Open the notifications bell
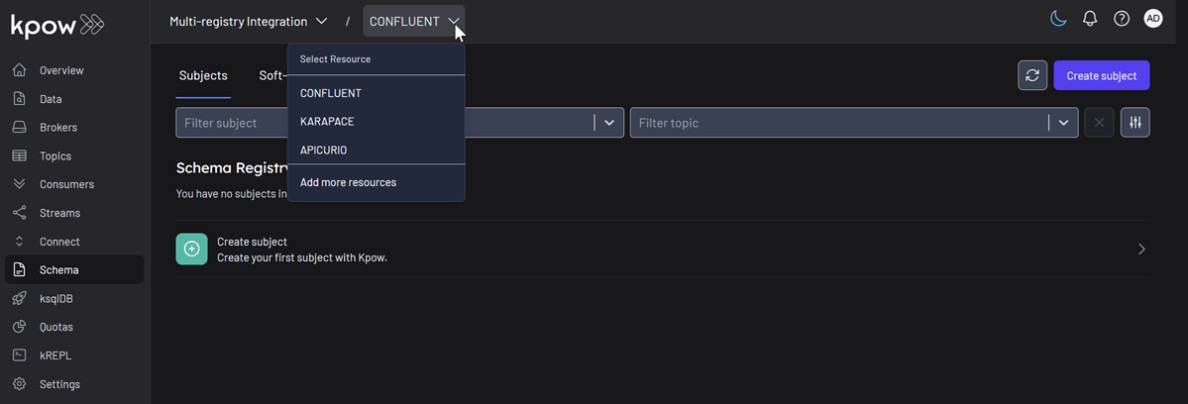 click(1090, 19)
